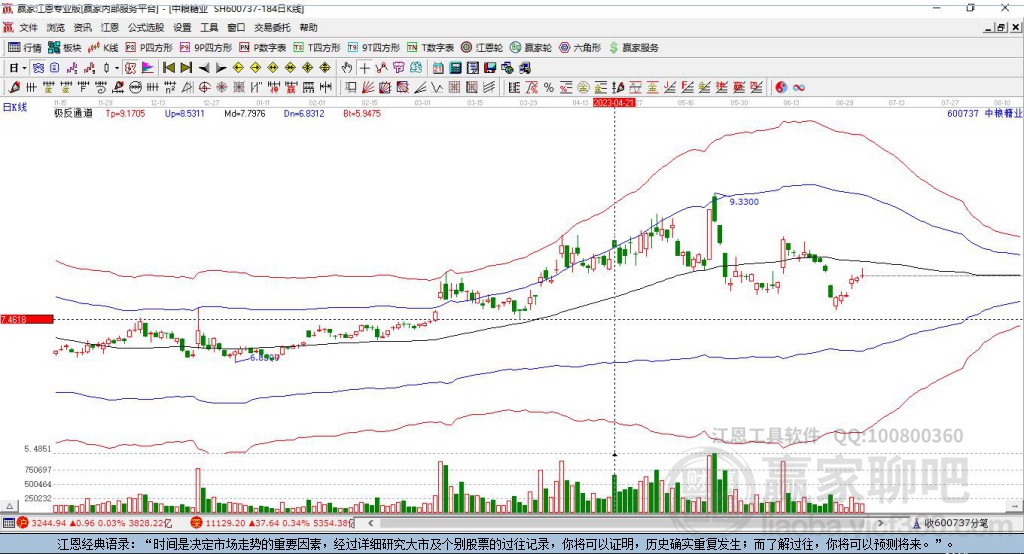
Task: Select the Gann fan lines tool
Action: (368, 88)
